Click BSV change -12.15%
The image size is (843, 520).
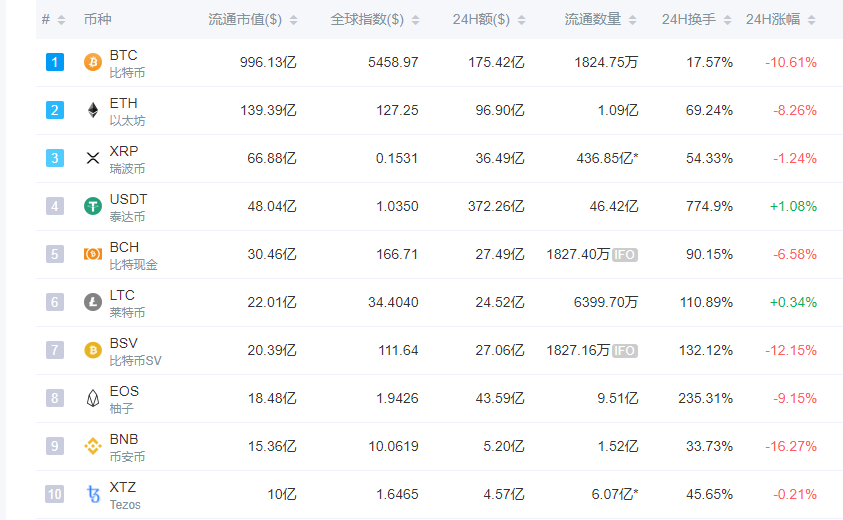(x=791, y=350)
